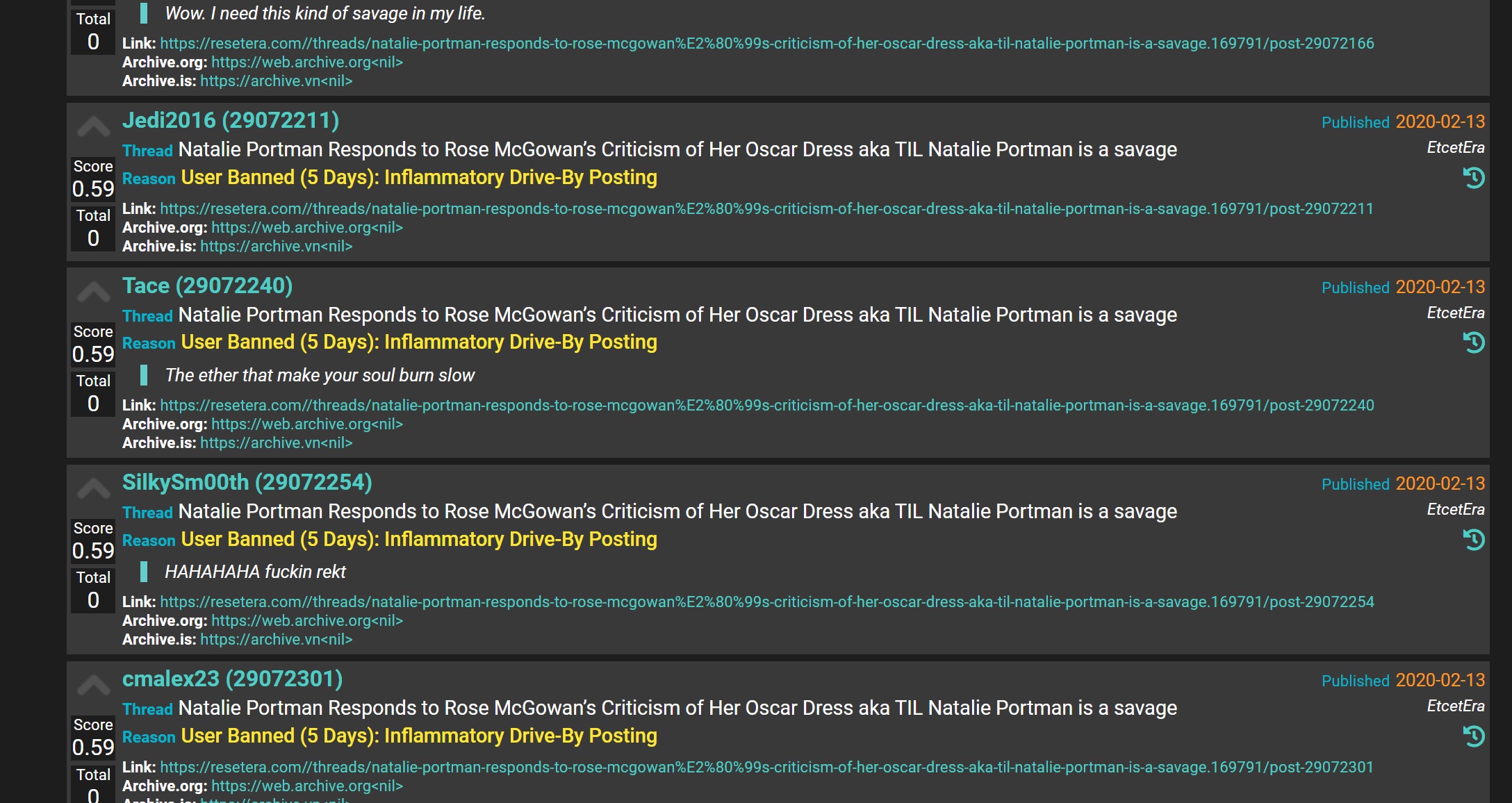This screenshot has width=1512, height=803.
Task: Click EtcetEra forum label on cmalex23 entry
Action: tap(1456, 706)
